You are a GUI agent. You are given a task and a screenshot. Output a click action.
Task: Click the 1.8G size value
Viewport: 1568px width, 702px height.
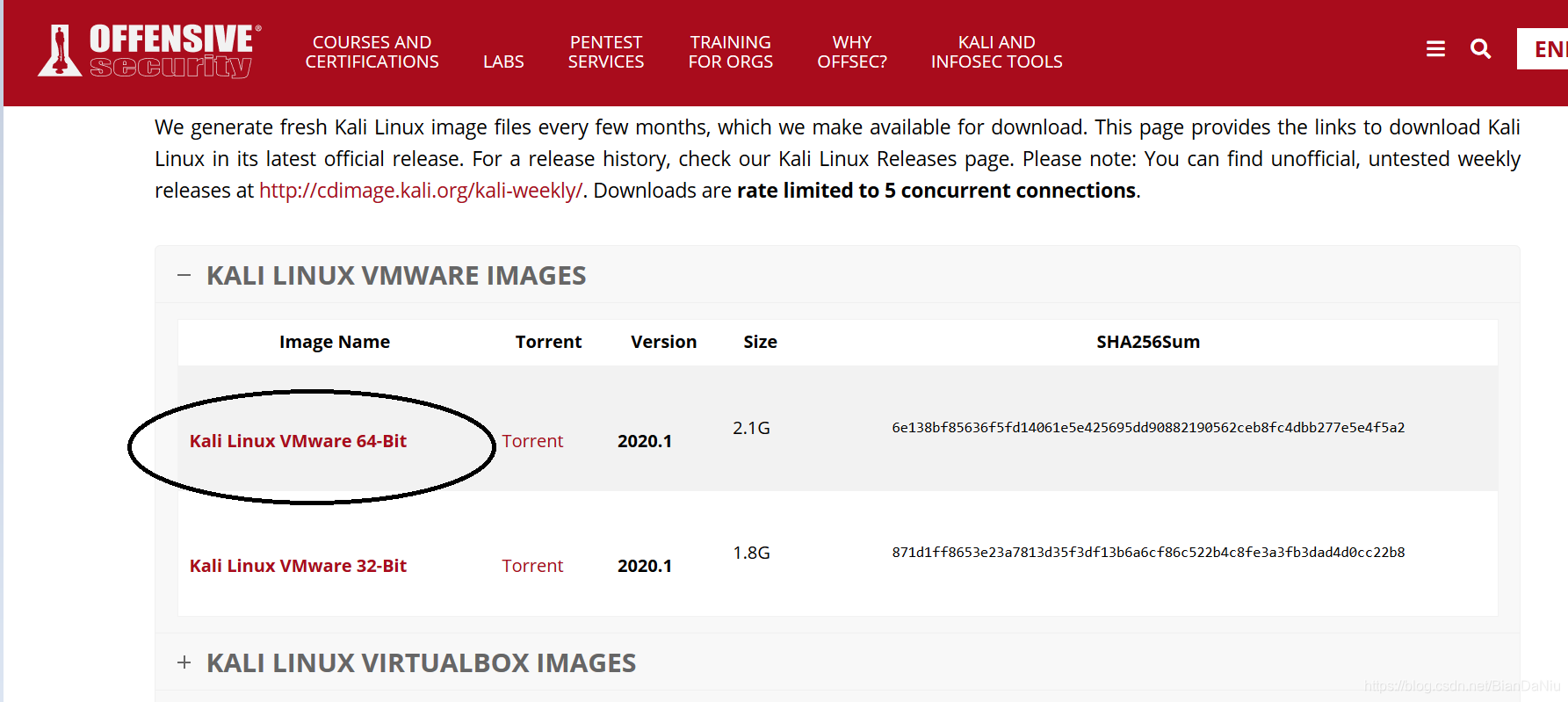pos(751,553)
